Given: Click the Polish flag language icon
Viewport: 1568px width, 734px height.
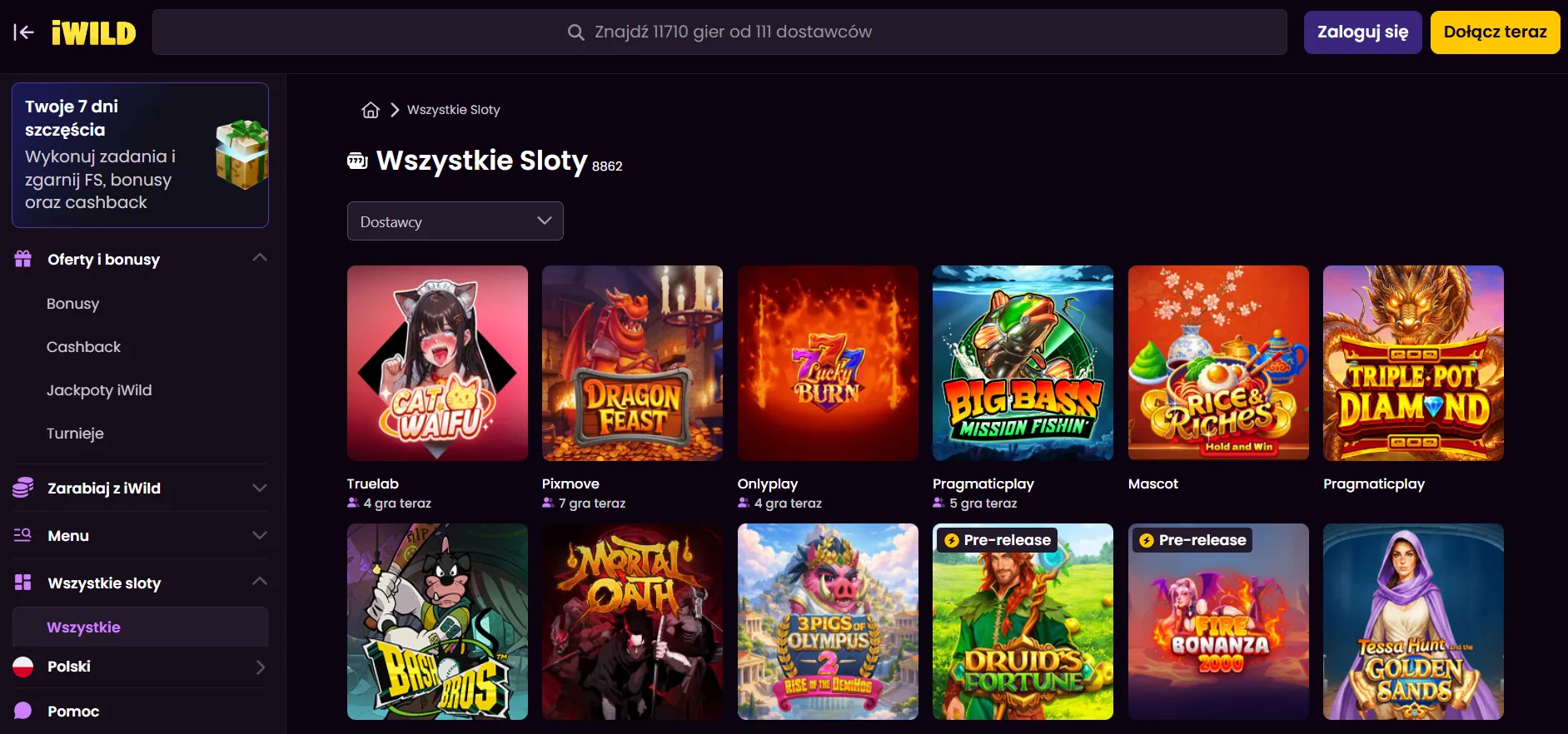Looking at the screenshot, I should pyautogui.click(x=23, y=667).
